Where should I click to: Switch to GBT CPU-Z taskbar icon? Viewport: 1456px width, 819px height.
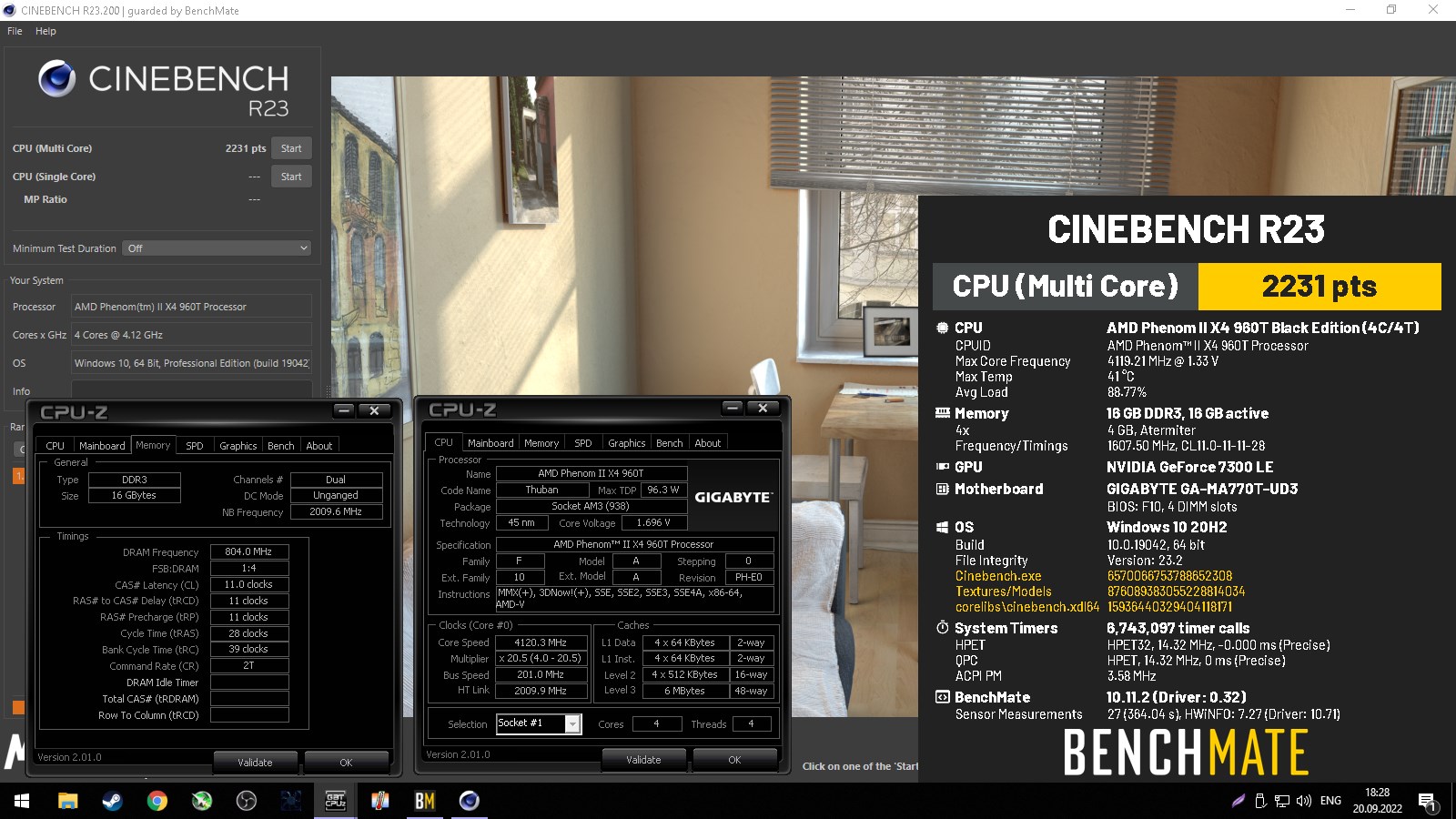pyautogui.click(x=336, y=801)
